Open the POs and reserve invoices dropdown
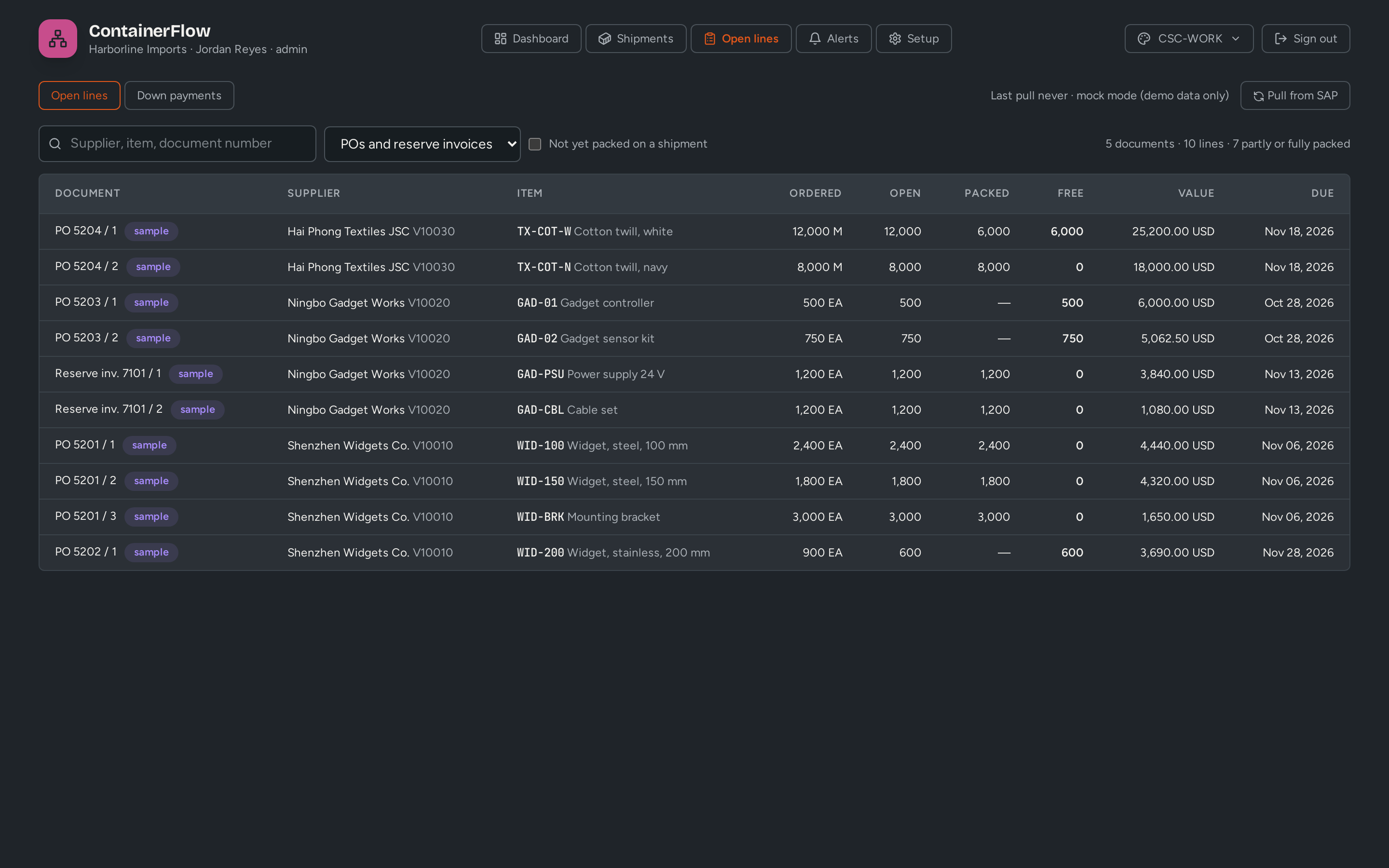The image size is (1389, 868). (x=422, y=144)
